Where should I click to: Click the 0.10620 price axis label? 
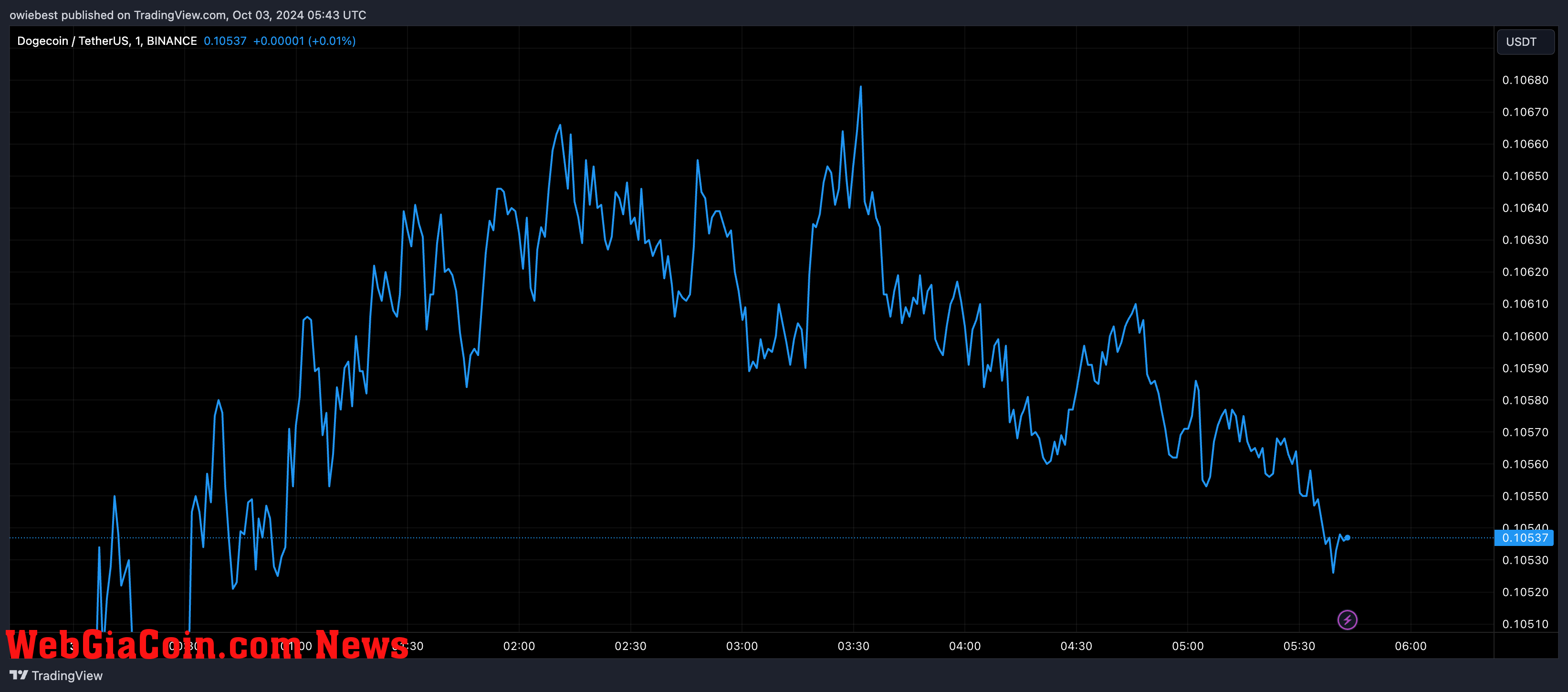coord(1525,272)
